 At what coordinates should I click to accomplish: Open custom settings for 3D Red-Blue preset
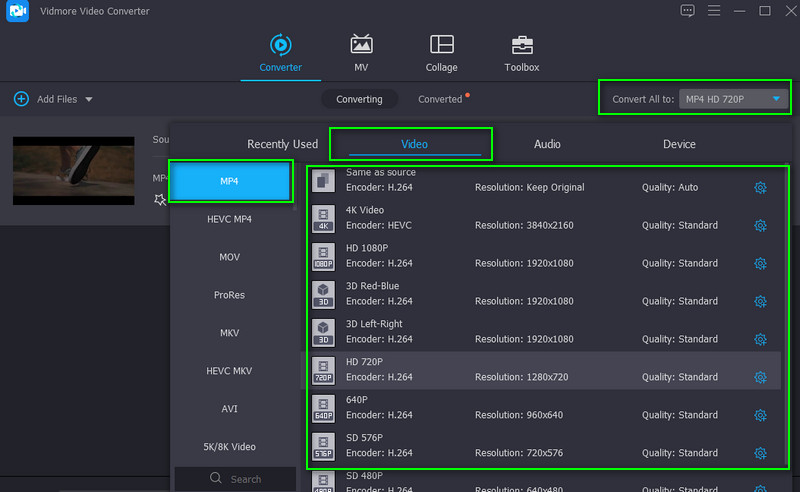point(759,301)
